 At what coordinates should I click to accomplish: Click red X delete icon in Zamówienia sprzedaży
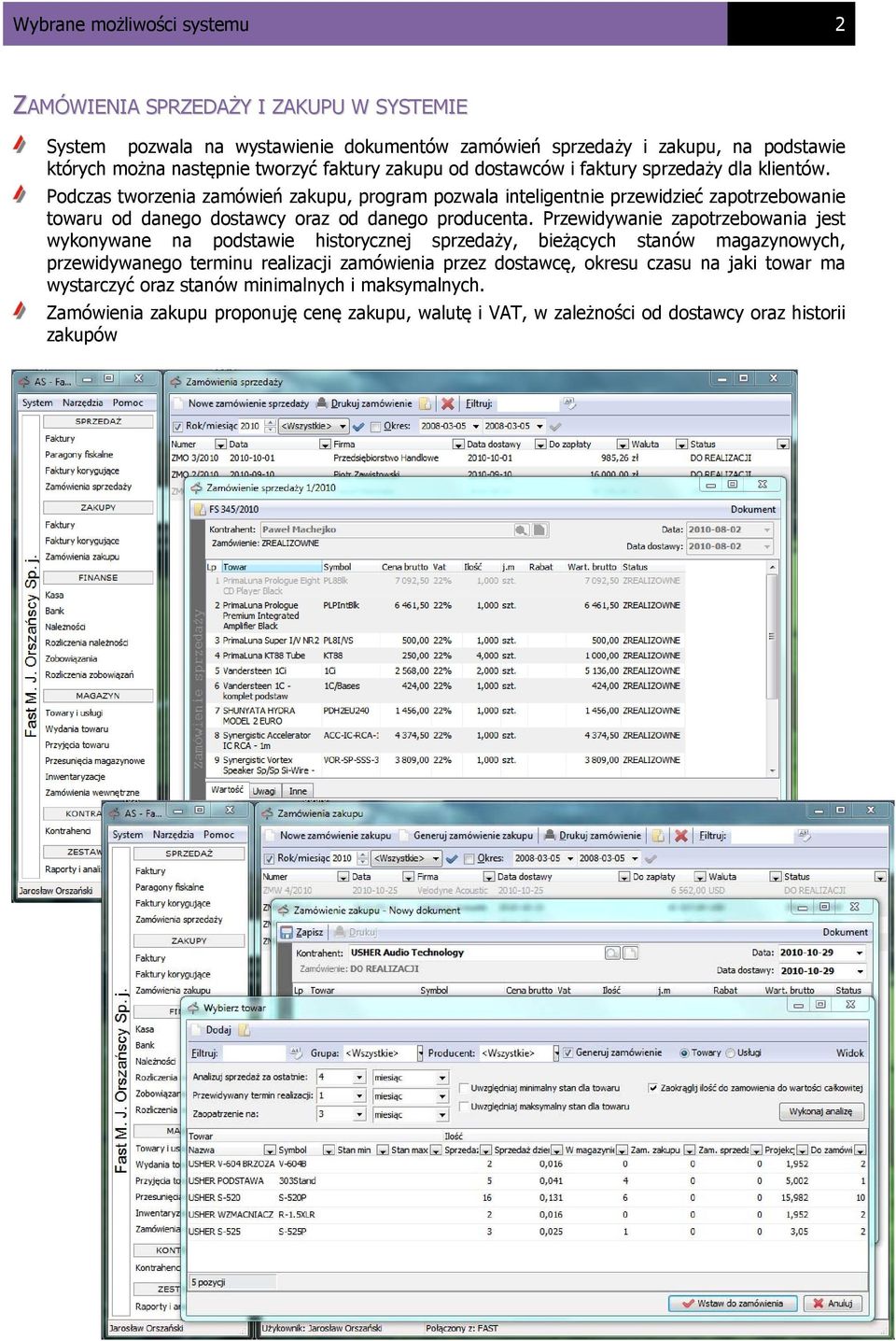(x=448, y=403)
